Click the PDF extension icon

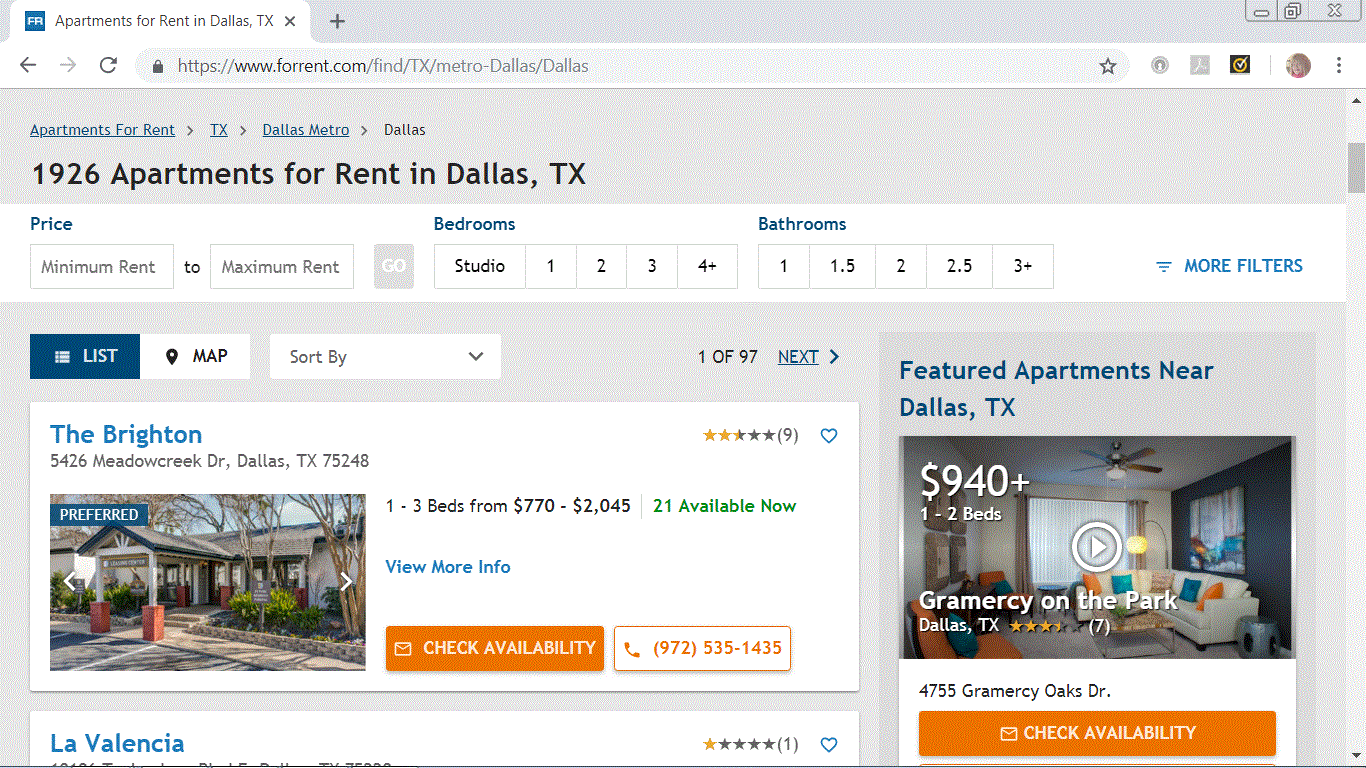tap(1200, 65)
